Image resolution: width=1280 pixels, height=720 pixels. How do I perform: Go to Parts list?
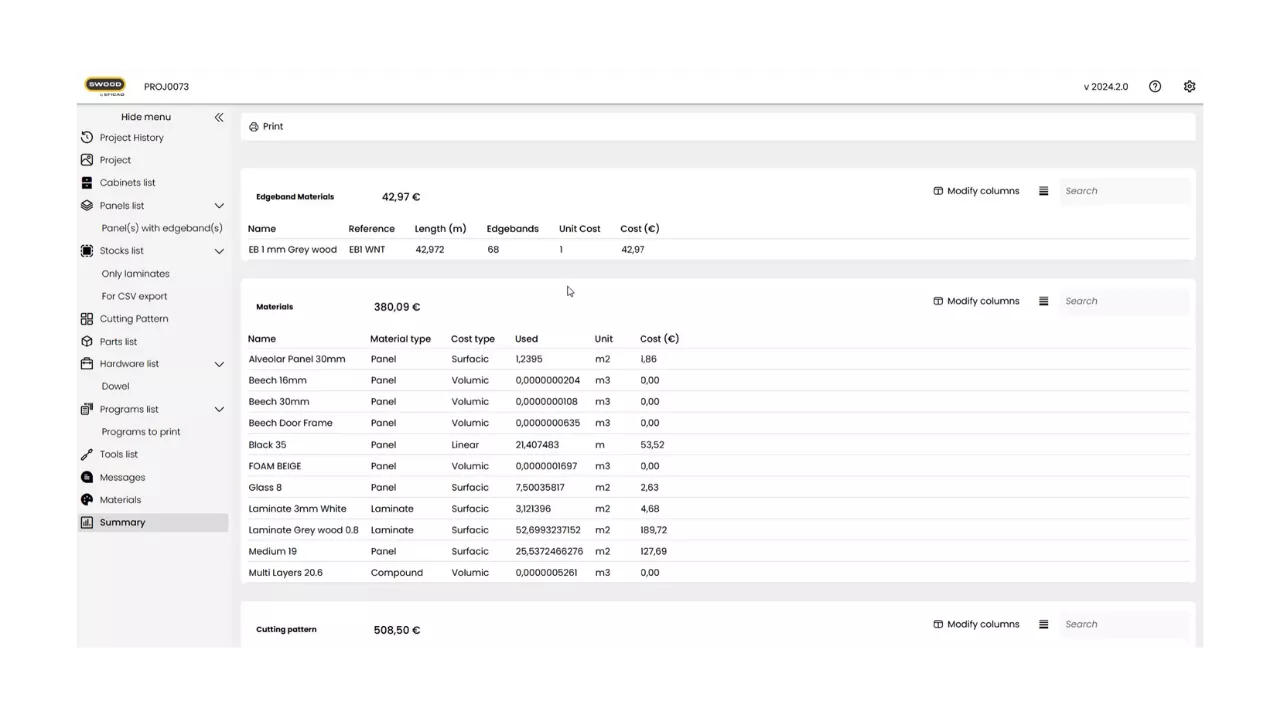118,342
